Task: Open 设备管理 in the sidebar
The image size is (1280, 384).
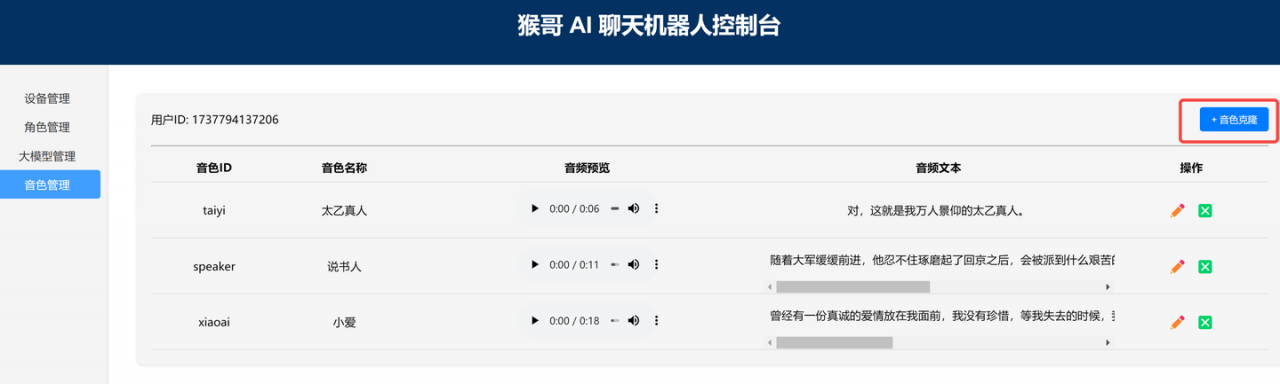Action: (x=47, y=99)
